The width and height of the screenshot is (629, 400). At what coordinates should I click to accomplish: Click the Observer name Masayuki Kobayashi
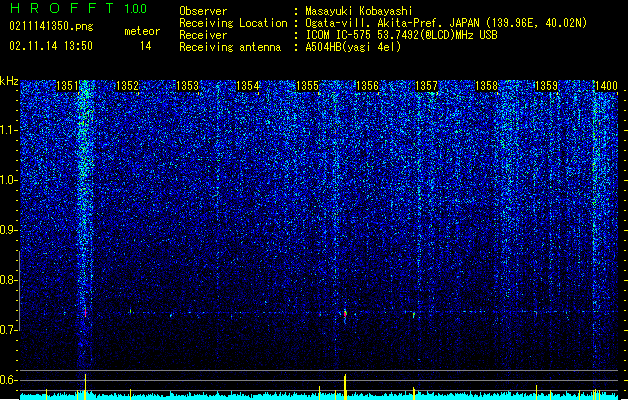[x=359, y=11]
